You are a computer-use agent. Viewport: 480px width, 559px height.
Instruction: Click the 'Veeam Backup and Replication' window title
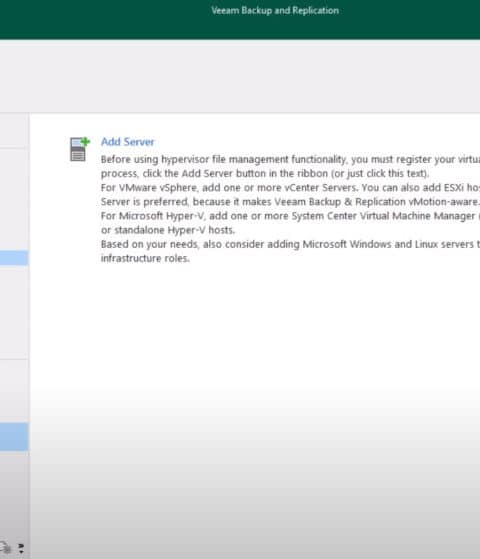(x=275, y=11)
